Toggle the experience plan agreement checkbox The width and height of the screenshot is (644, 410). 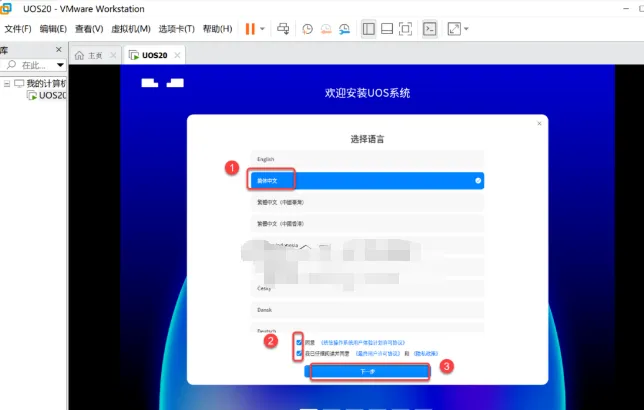point(299,342)
